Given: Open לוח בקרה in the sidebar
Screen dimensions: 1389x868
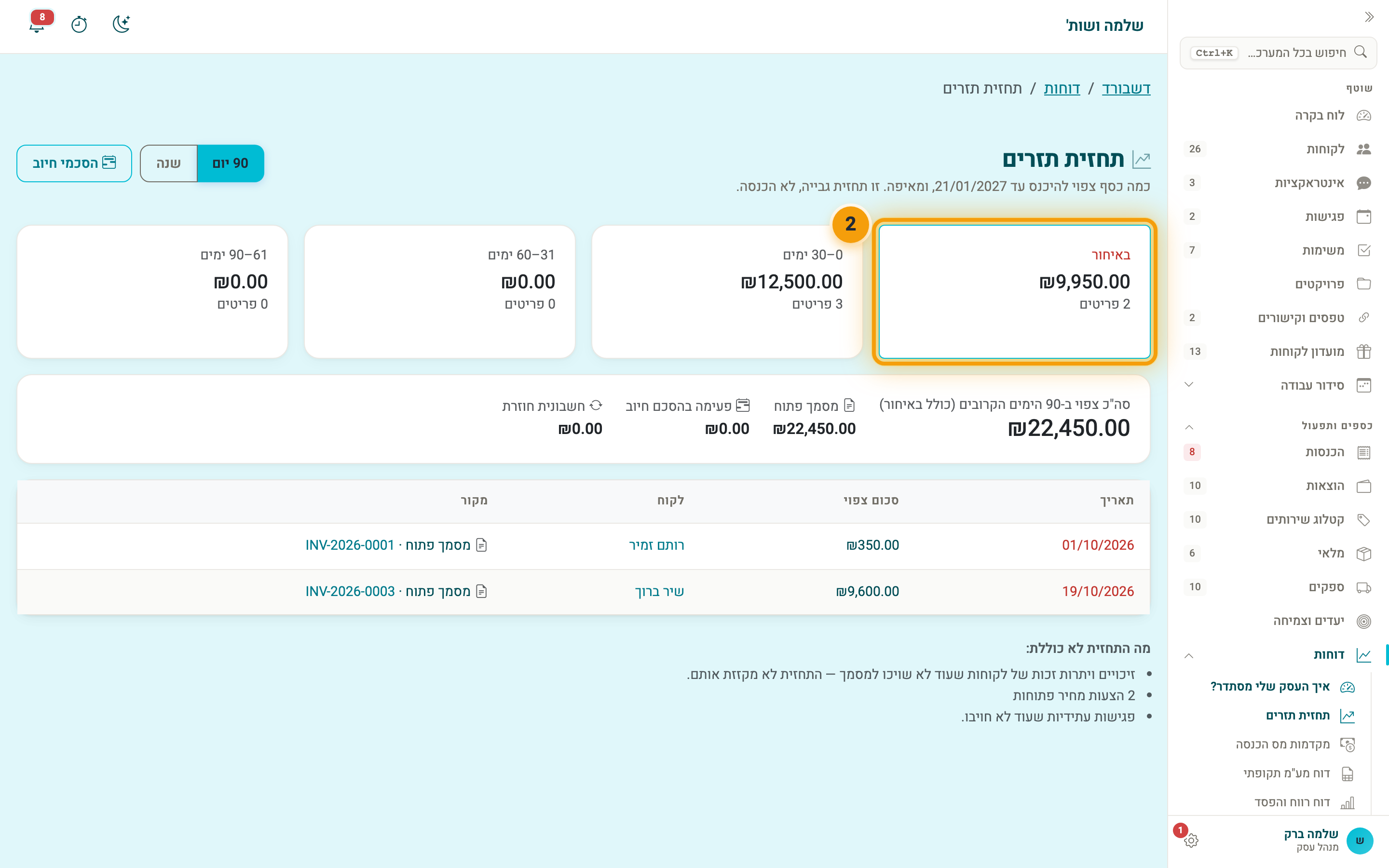Looking at the screenshot, I should coord(1278,115).
